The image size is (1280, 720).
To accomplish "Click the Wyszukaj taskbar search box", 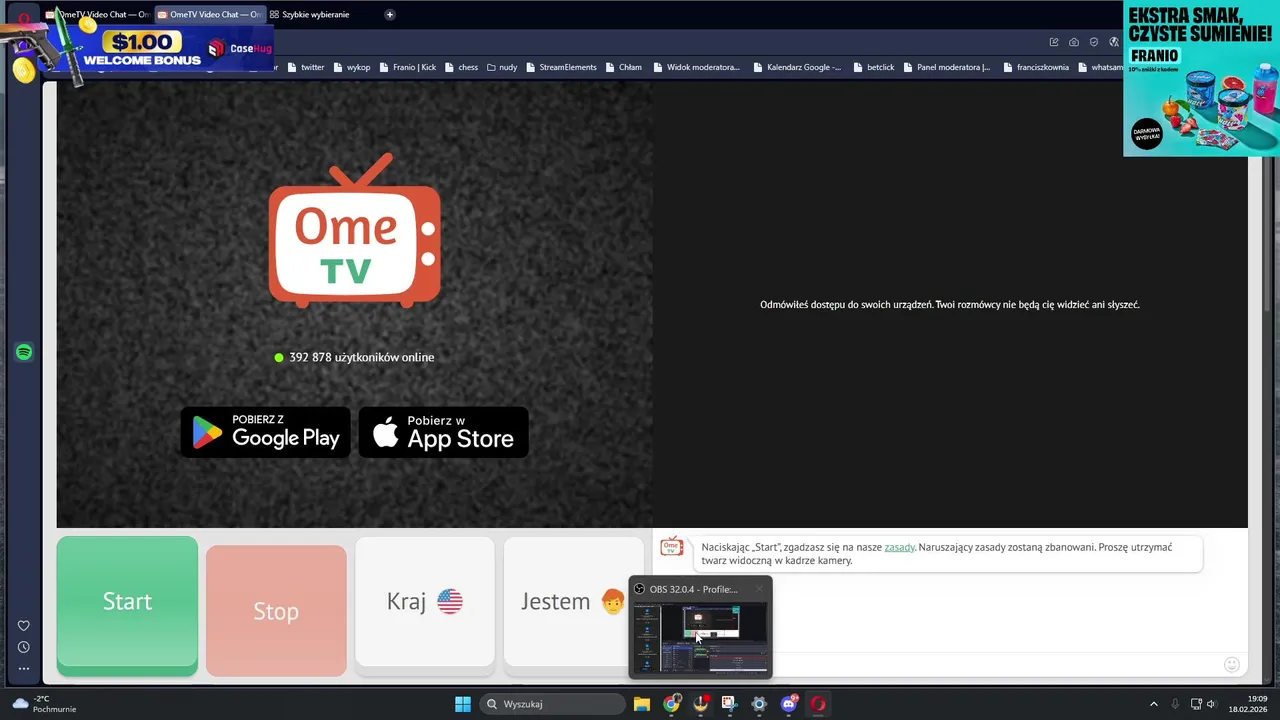I will pos(553,704).
